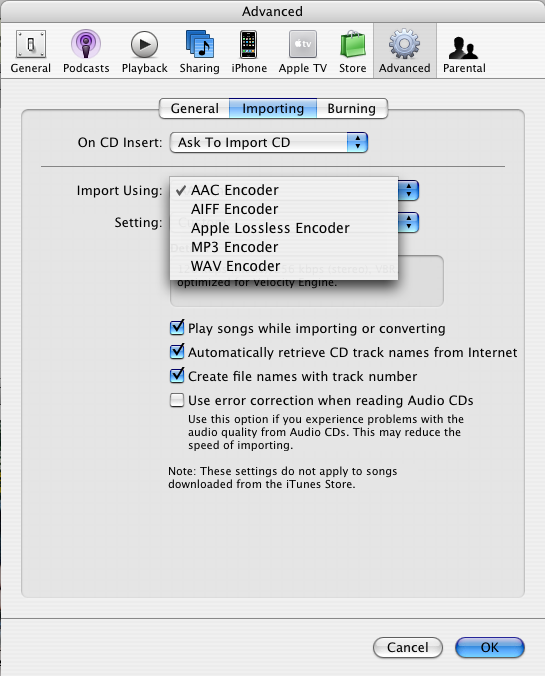Open the Apple TV preferences pane
545x676 pixels.
(x=303, y=44)
